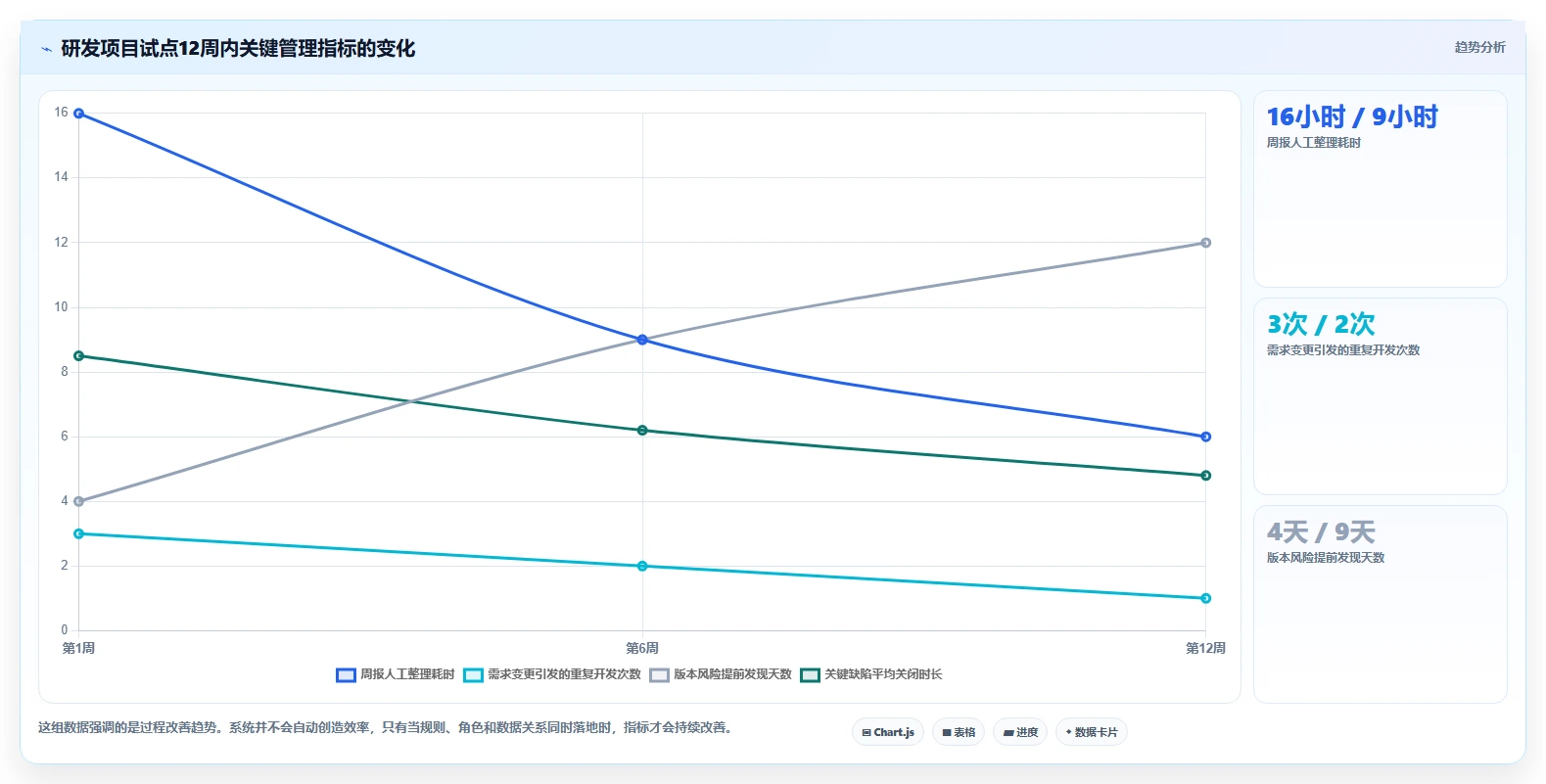Click the cyan line point at 第6周 value 2

642,566
